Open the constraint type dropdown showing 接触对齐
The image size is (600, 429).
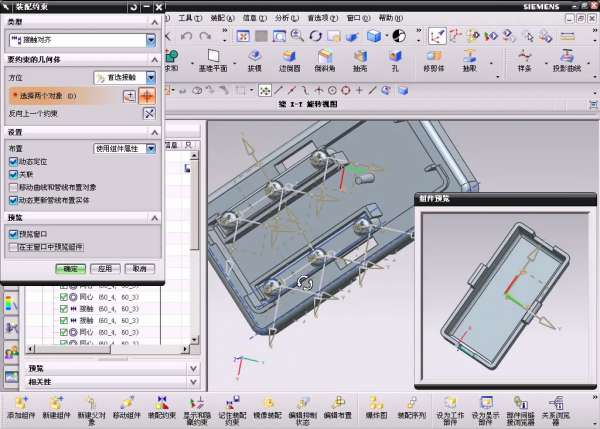[x=151, y=40]
